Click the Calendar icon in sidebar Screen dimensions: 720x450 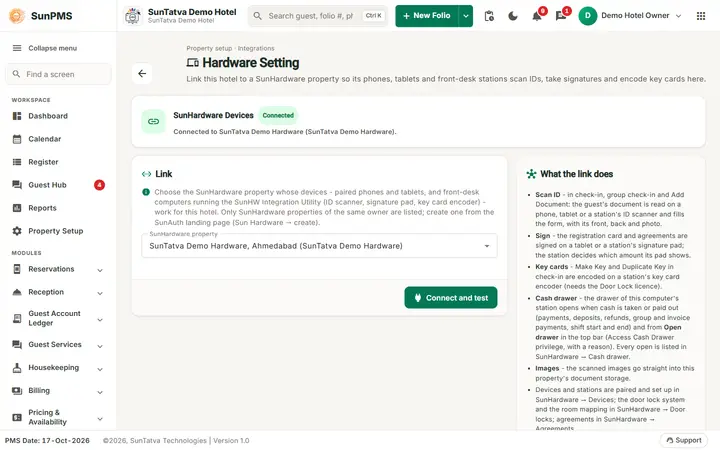coord(17,139)
